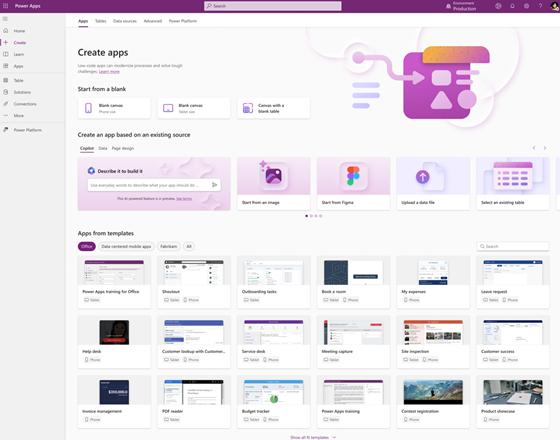The width and height of the screenshot is (560, 440).
Task: Choose Start from Figma card
Action: (353, 184)
